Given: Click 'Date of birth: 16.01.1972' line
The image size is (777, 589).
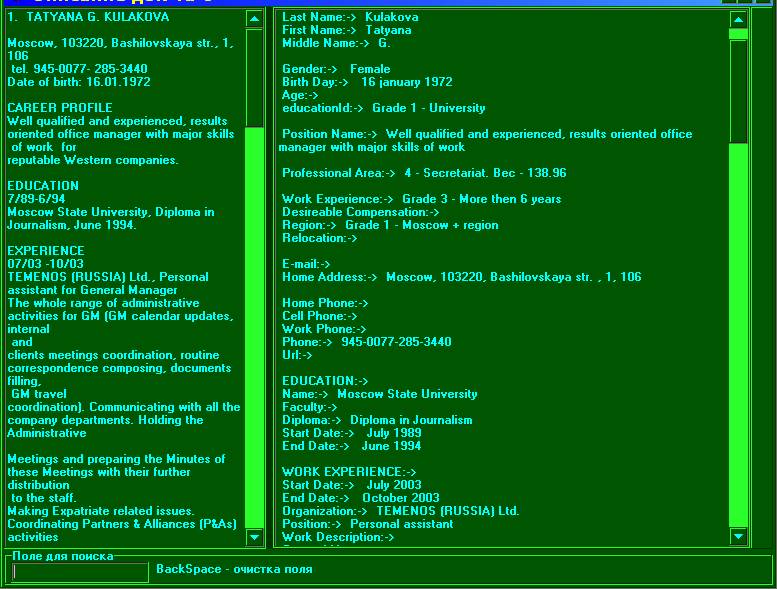Looking at the screenshot, I should click(x=79, y=82).
